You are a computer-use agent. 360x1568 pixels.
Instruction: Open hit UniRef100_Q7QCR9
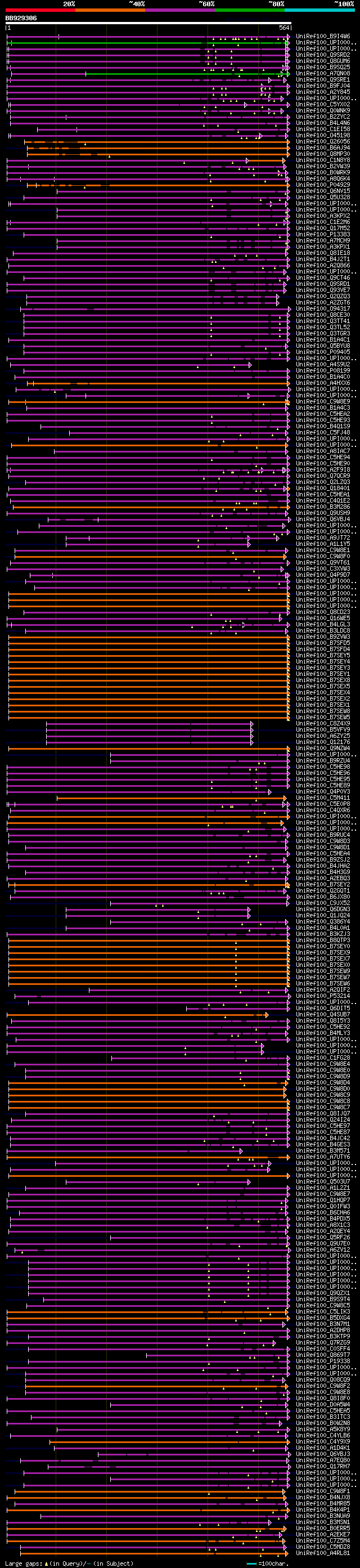[323, 476]
